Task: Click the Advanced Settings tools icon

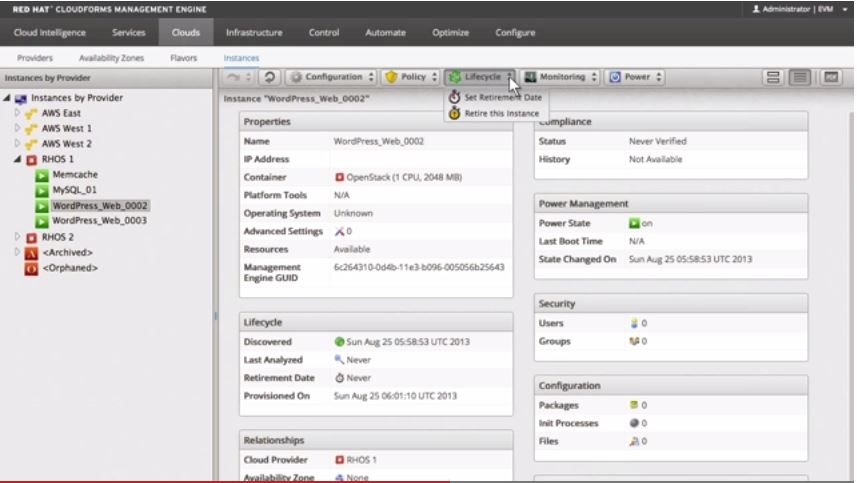Action: click(339, 231)
